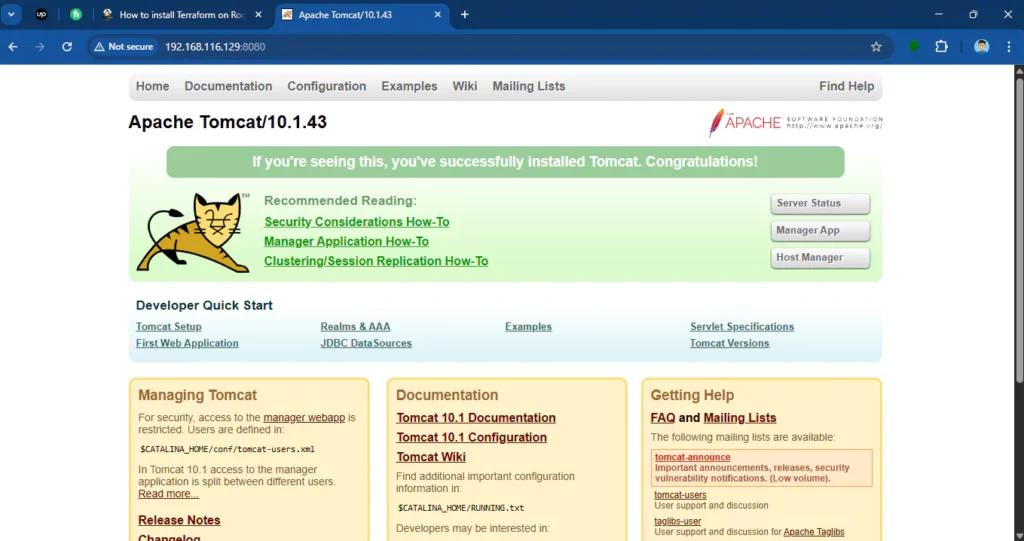Switch to the pinned Upwork tab
This screenshot has height=541, width=1024.
[x=41, y=14]
